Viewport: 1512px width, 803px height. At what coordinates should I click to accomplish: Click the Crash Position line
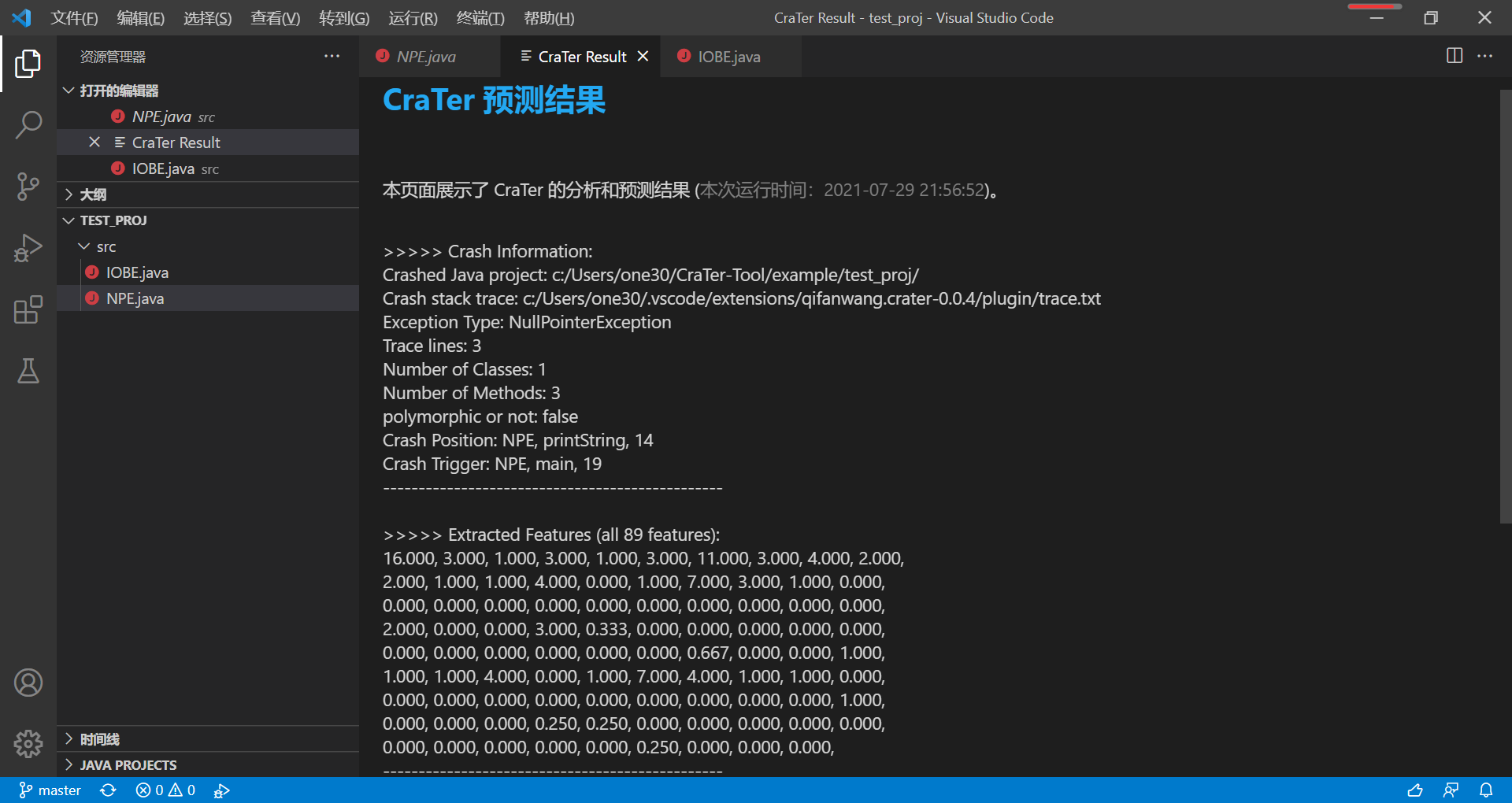518,440
